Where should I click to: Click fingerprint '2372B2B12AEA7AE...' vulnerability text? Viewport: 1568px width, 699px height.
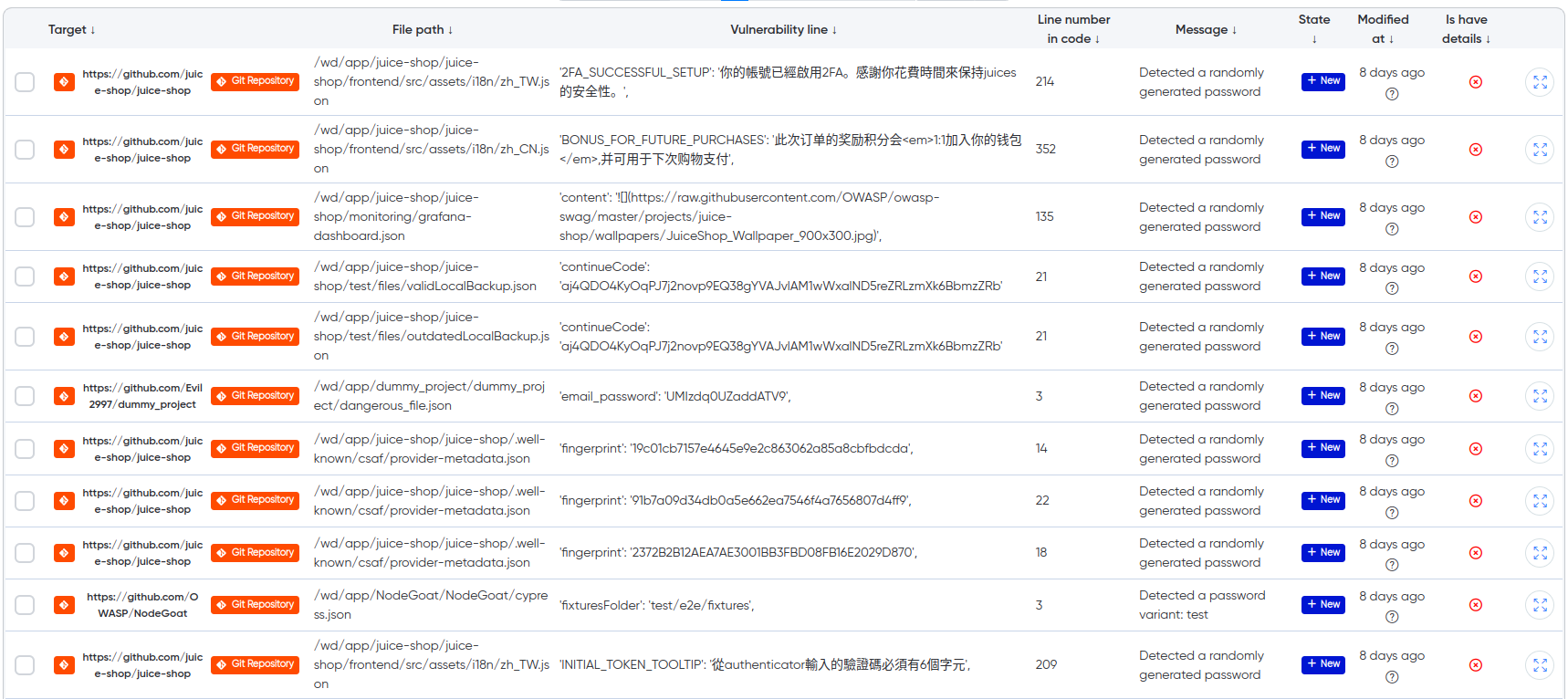click(738, 553)
